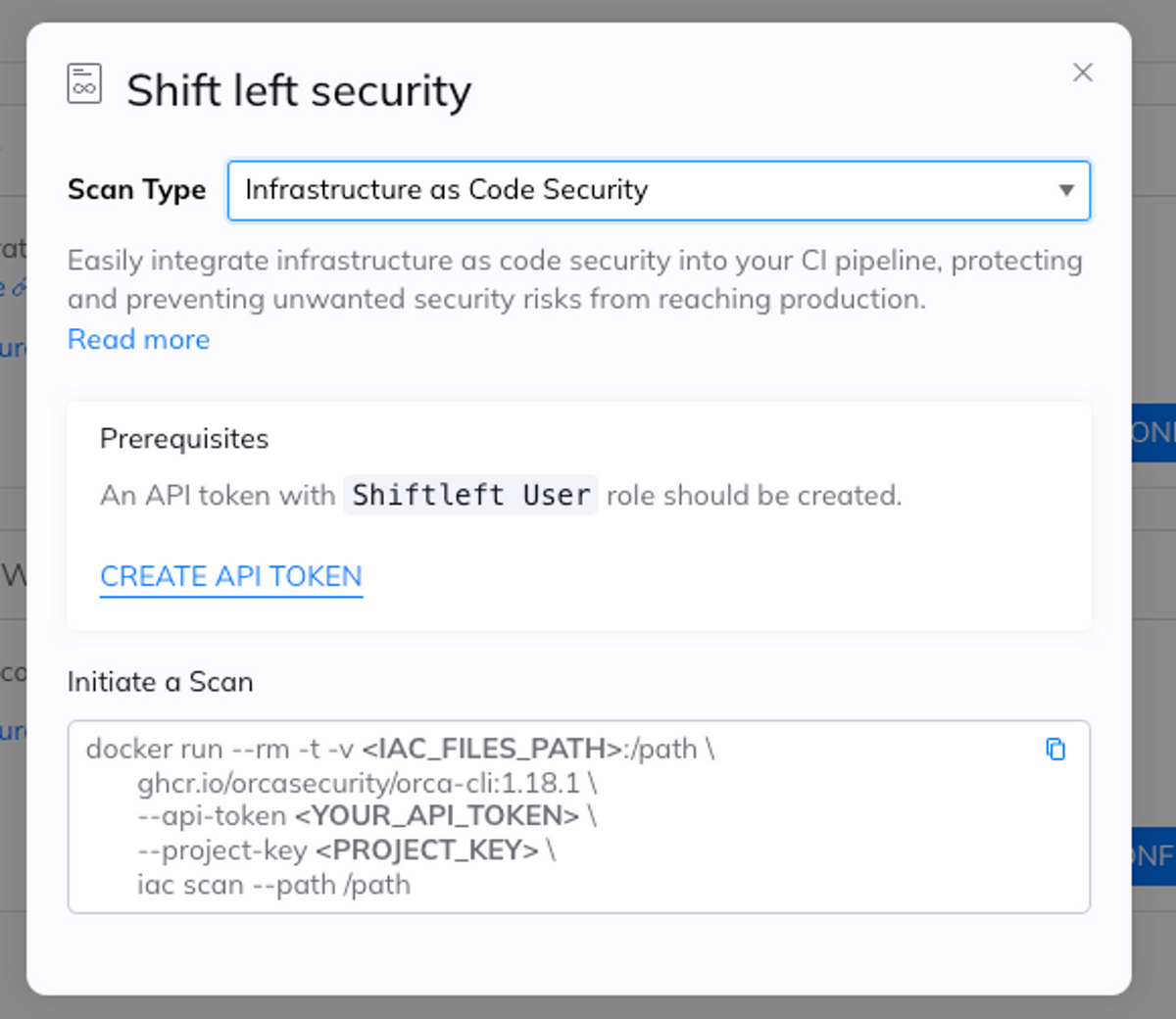
Task: Click the copy-to-clipboard icon beside docker command
Action: tap(1056, 750)
